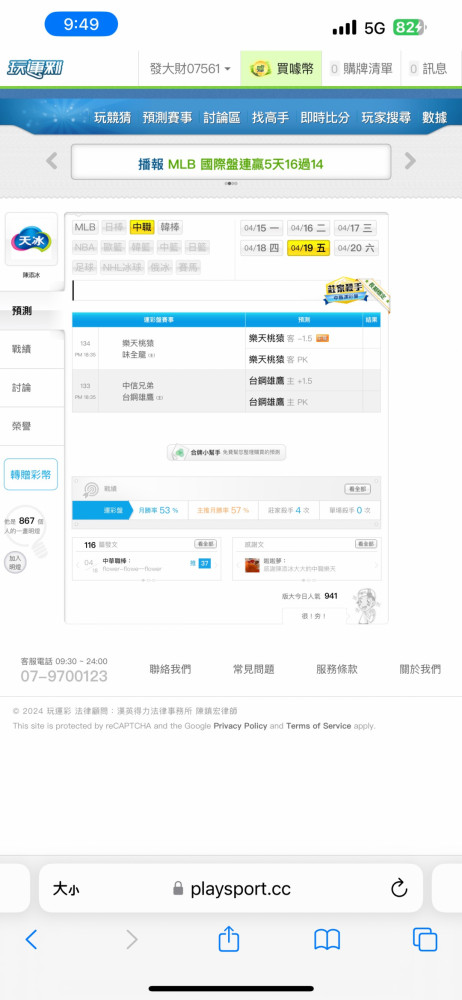Expand the 發大財07561 account dropdown
Viewport: 462px width, 1000px height.
(x=190, y=69)
